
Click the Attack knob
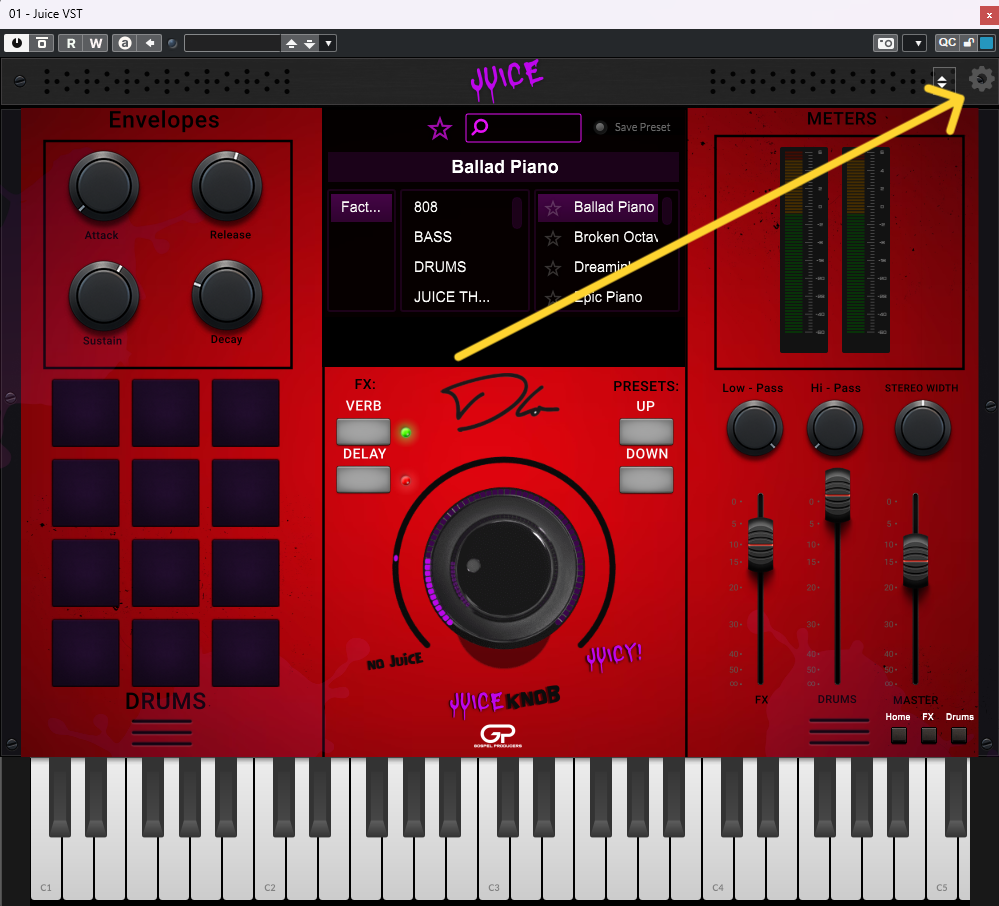pyautogui.click(x=103, y=186)
